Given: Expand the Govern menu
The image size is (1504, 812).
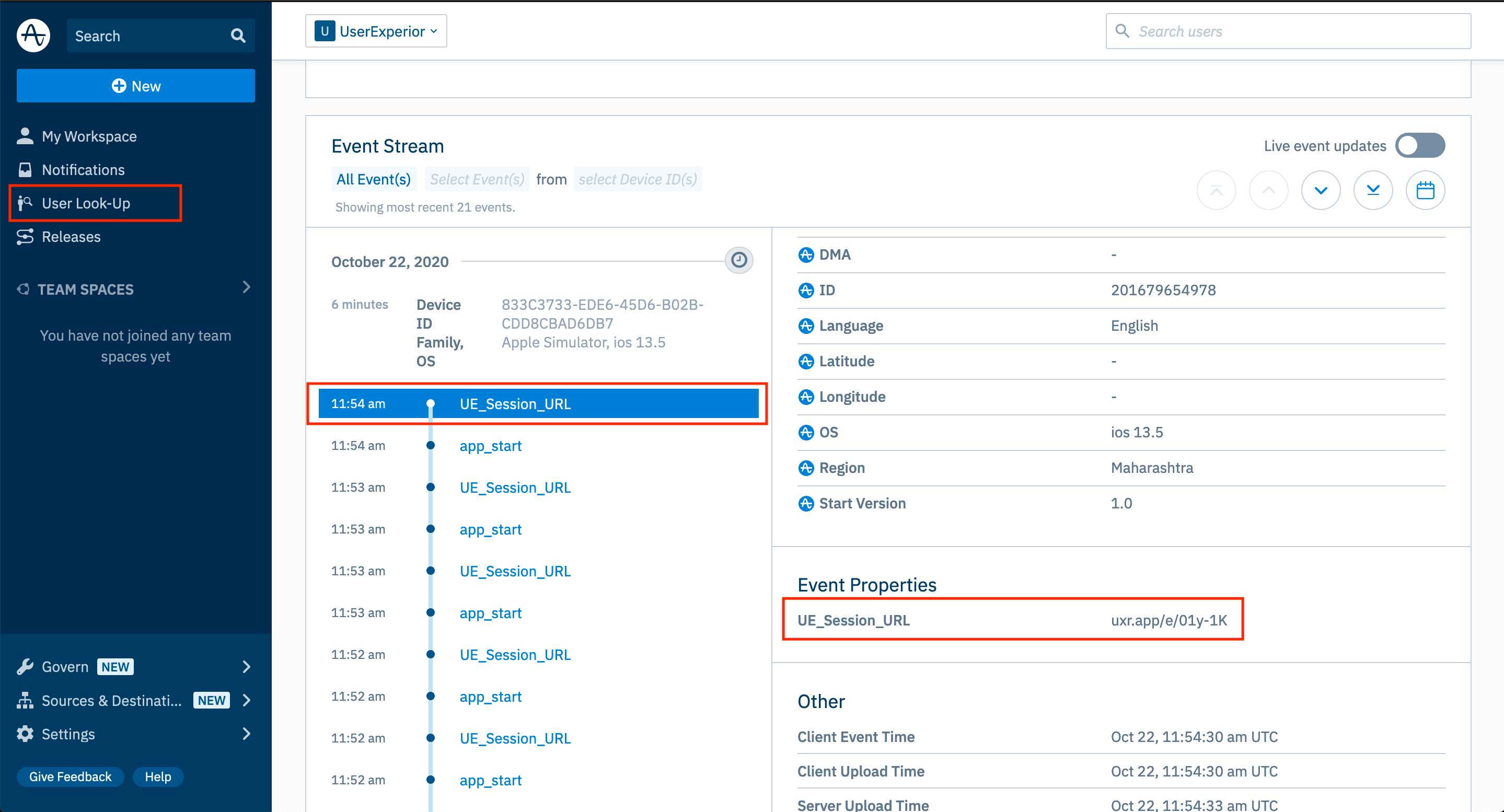Looking at the screenshot, I should [246, 667].
